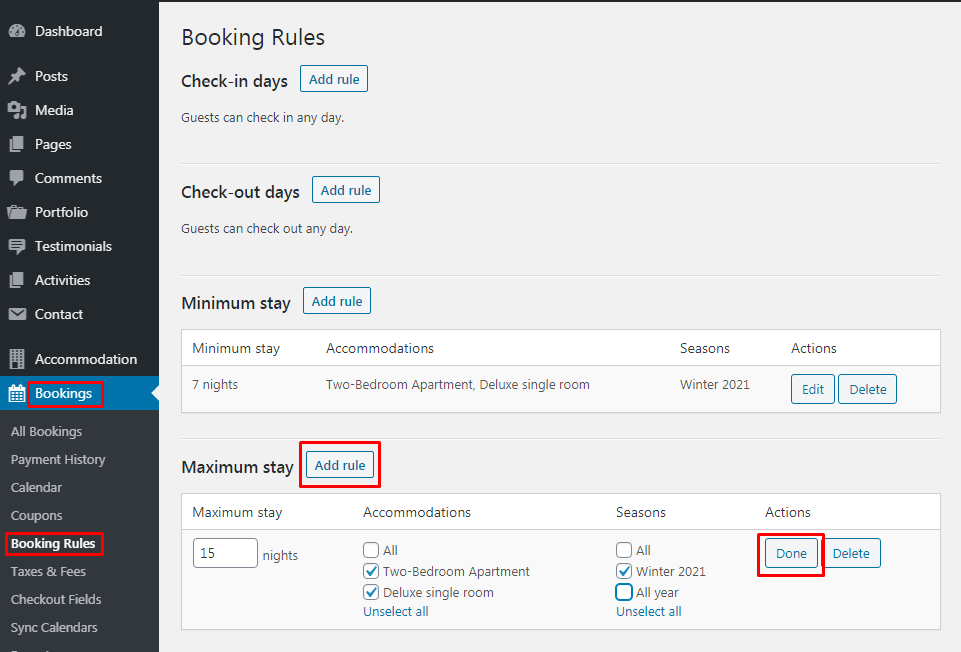Open the Accommodation menu
The width and height of the screenshot is (961, 652).
86,359
